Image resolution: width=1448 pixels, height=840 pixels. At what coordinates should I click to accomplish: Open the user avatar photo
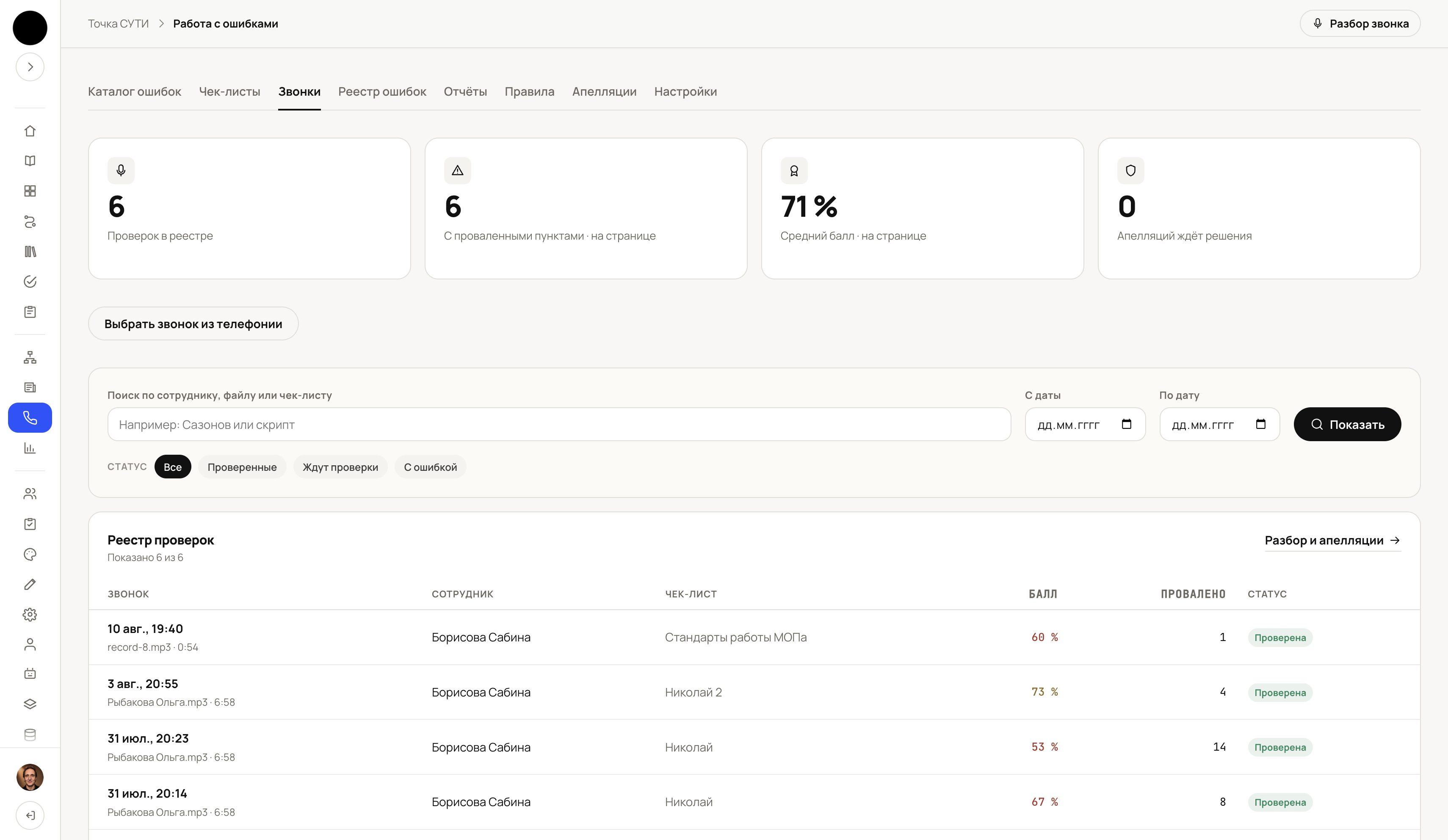click(30, 777)
